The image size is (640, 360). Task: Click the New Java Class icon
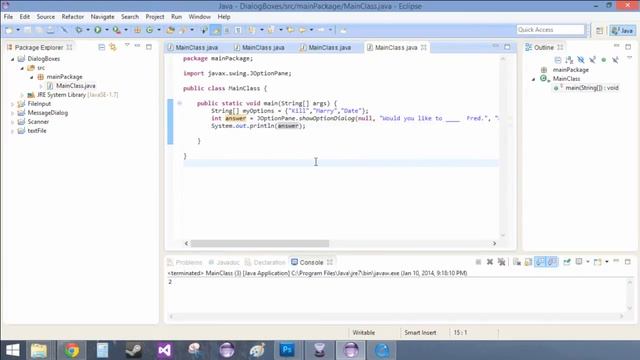(149, 30)
